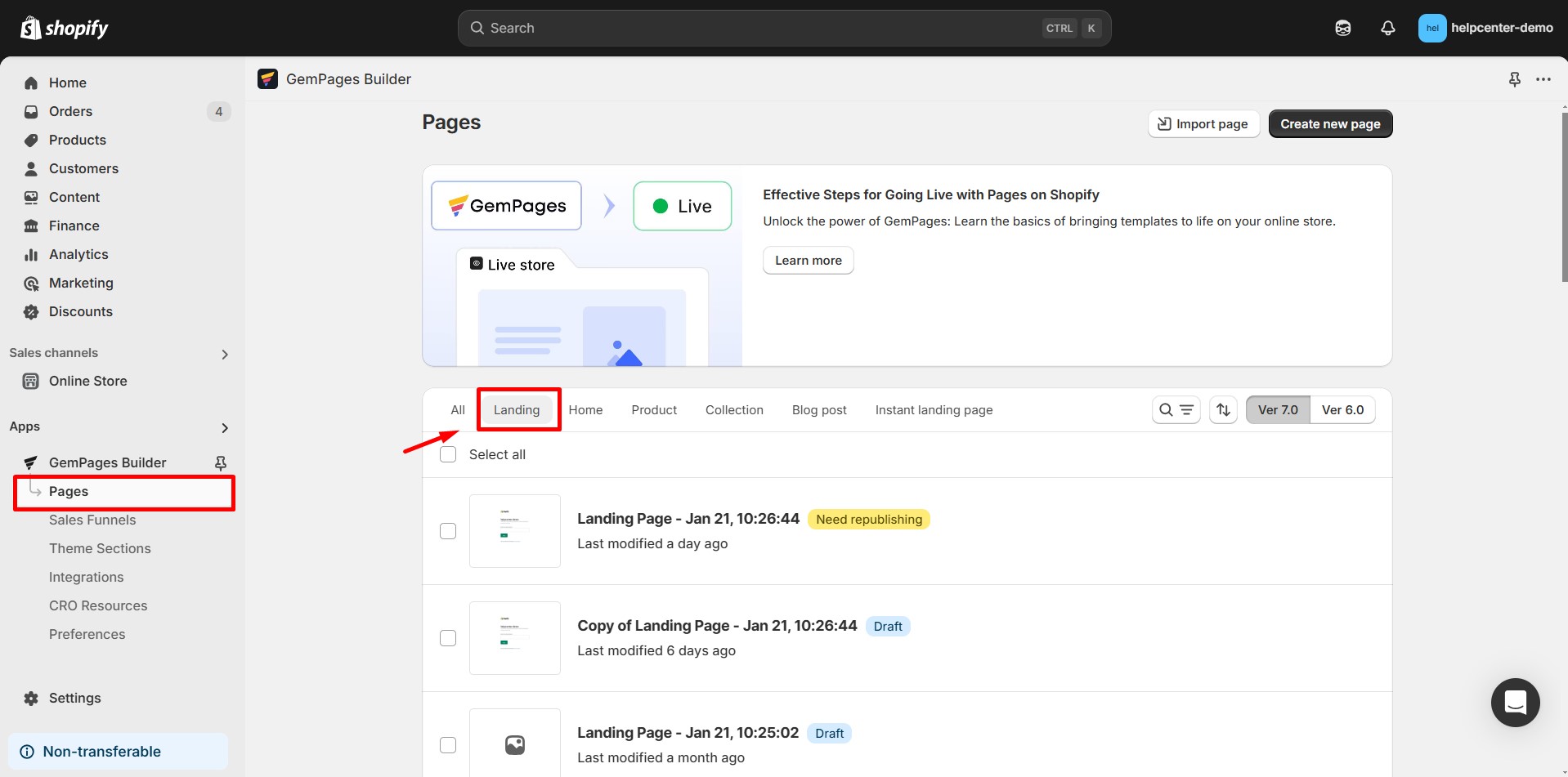1568x777 pixels.
Task: Select Discounts from the sidebar
Action: tap(80, 311)
